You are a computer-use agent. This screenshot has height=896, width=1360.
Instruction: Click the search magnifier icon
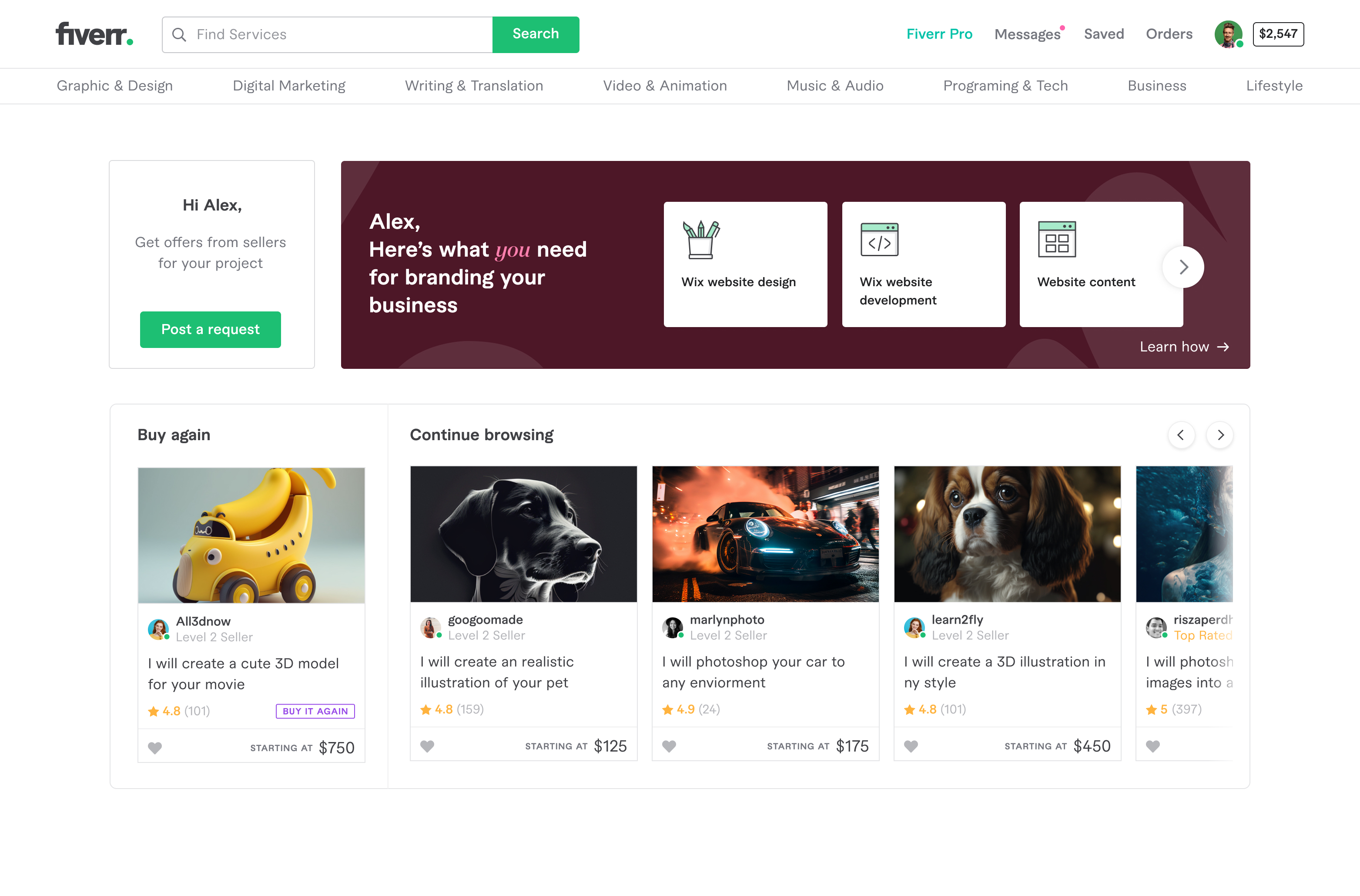(x=179, y=35)
